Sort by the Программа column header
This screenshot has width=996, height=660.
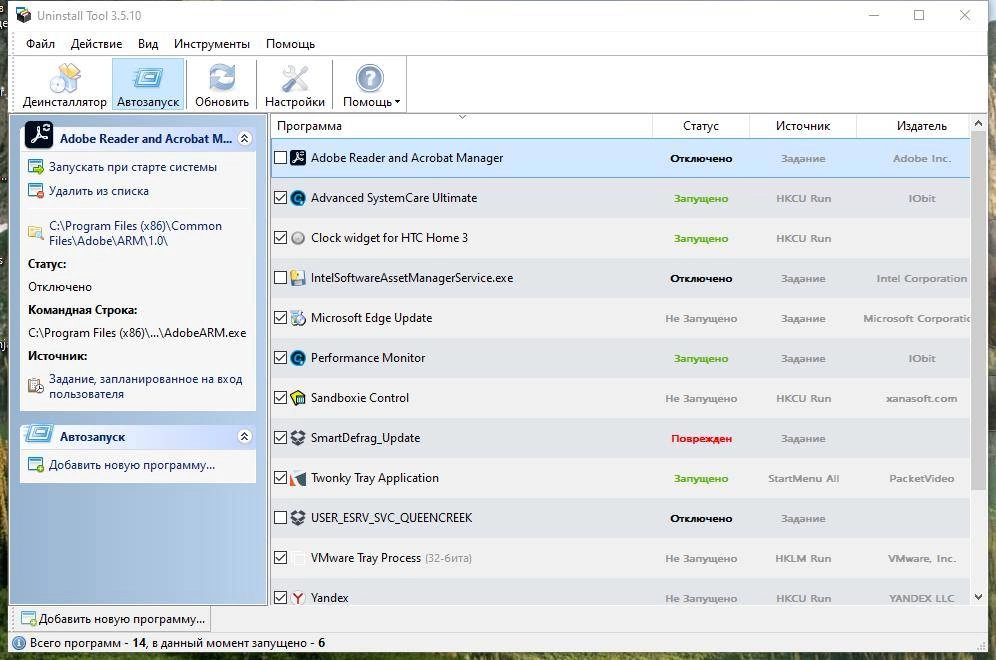pos(462,126)
